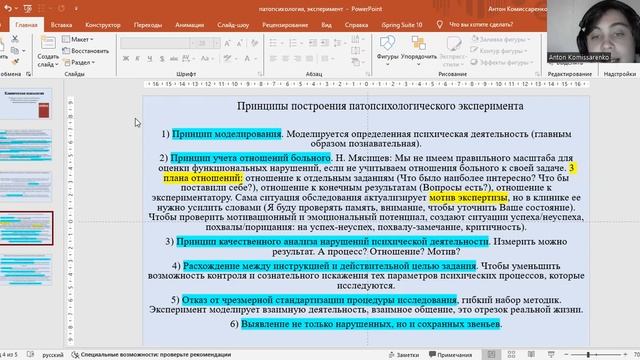Toggle text shadow S formatting

point(162,59)
